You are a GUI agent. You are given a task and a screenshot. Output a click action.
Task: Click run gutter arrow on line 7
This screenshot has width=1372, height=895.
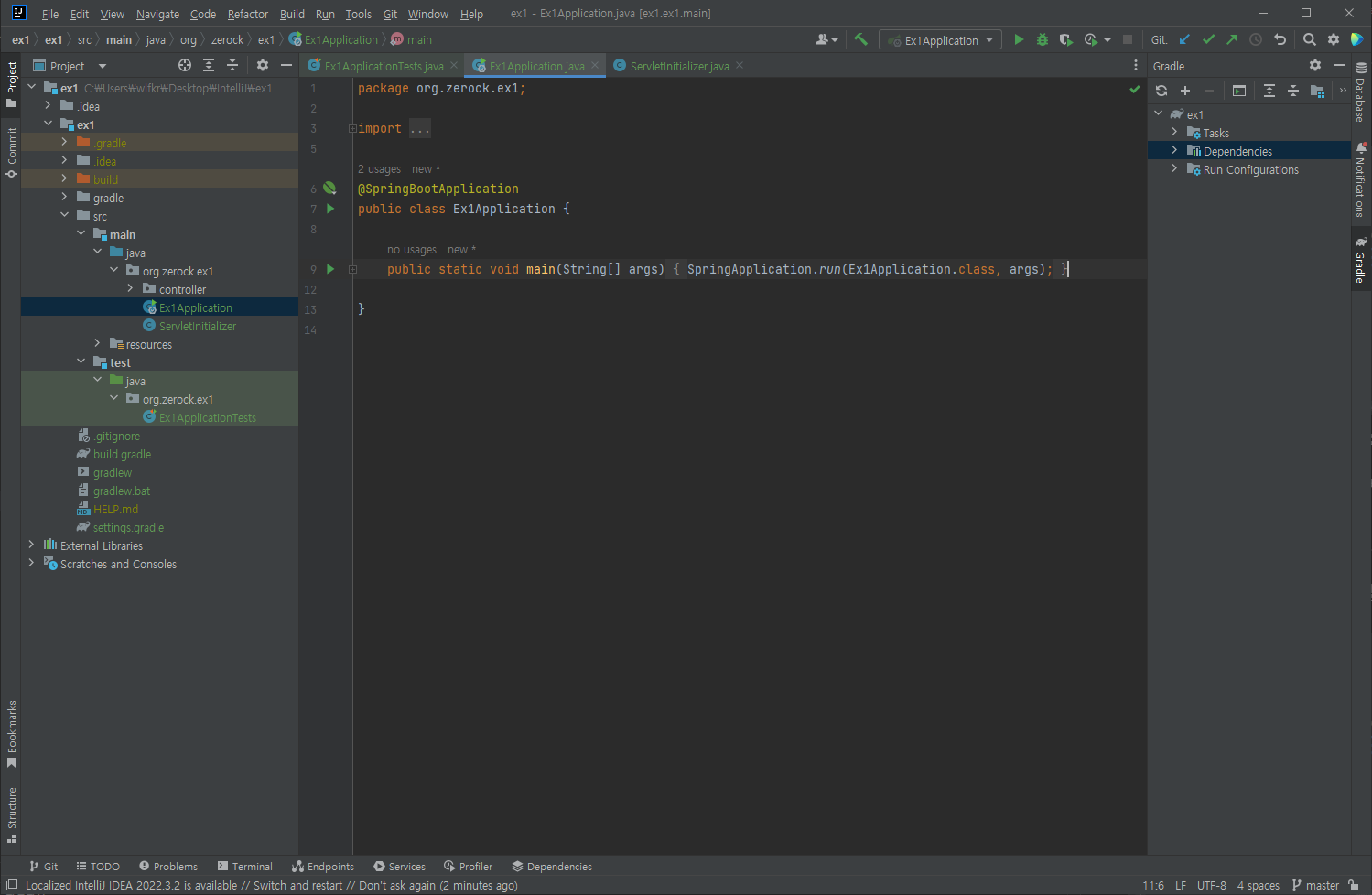pos(330,209)
